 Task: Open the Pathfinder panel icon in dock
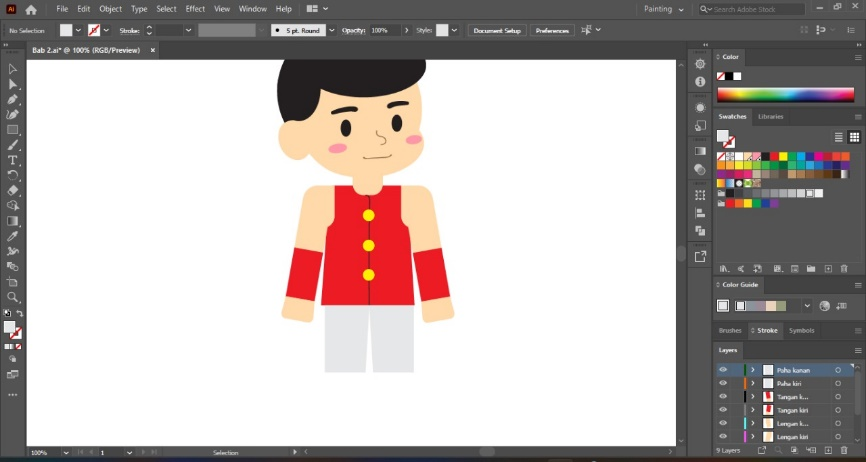[x=700, y=231]
